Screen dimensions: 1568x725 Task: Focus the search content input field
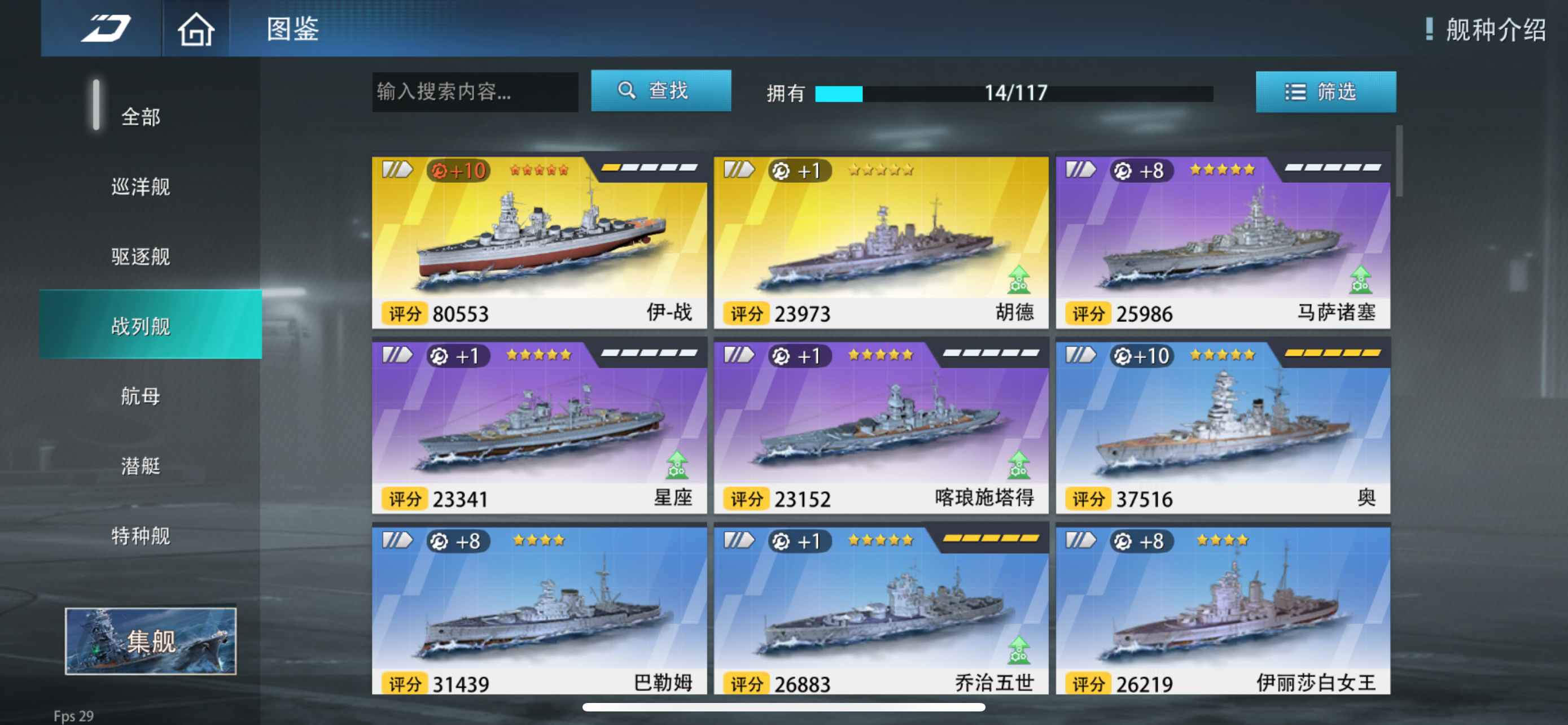pyautogui.click(x=475, y=92)
